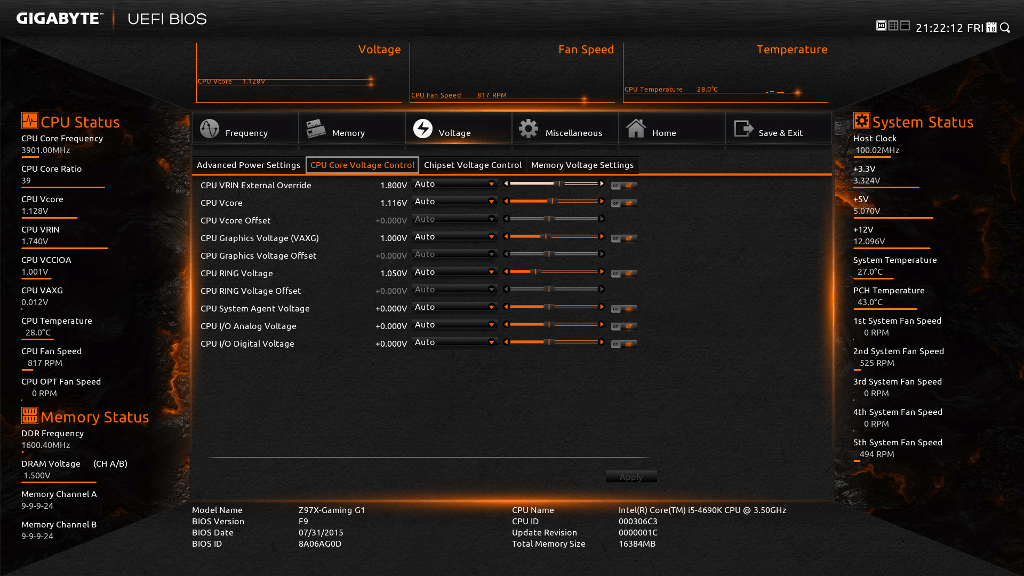Click the CPU Vcore 1.116V value field
Image resolution: width=1024 pixels, height=576 pixels.
pos(393,203)
